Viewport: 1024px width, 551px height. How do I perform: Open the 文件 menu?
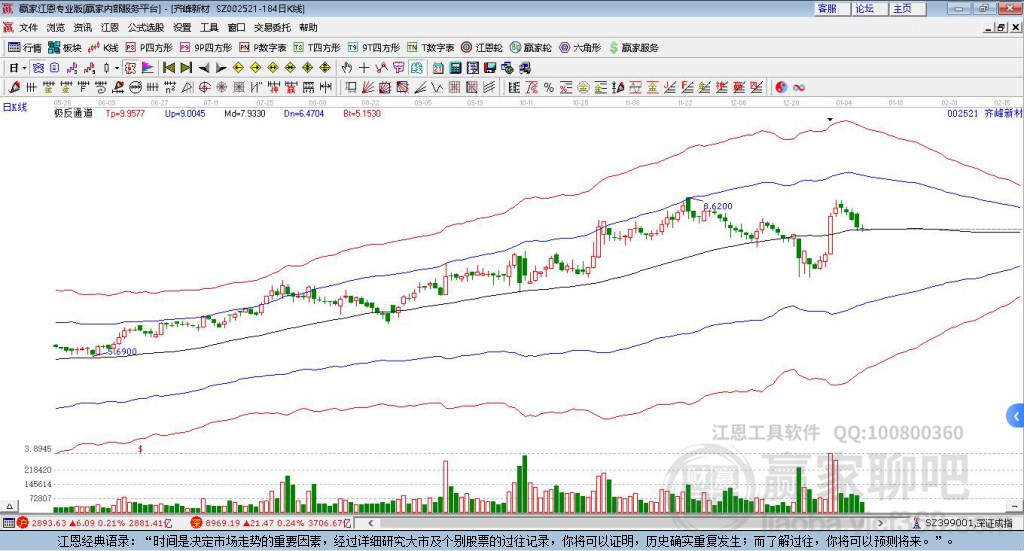pos(29,27)
